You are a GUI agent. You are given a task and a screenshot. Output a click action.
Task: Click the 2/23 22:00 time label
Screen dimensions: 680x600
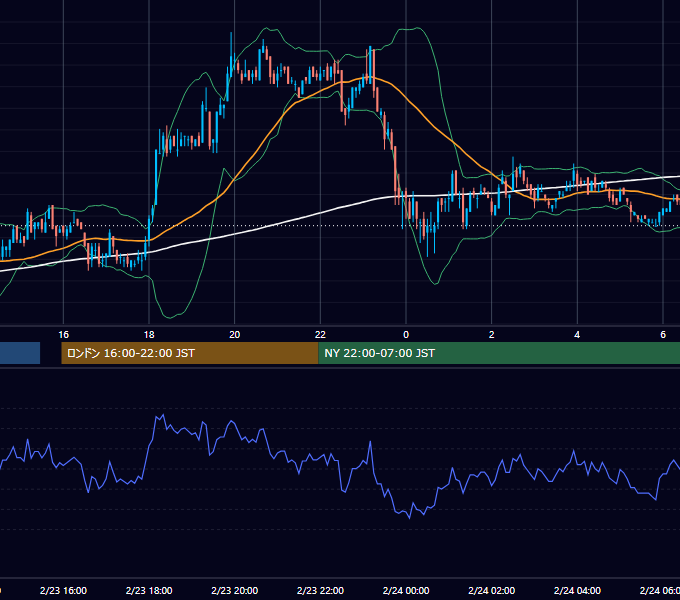click(320, 590)
